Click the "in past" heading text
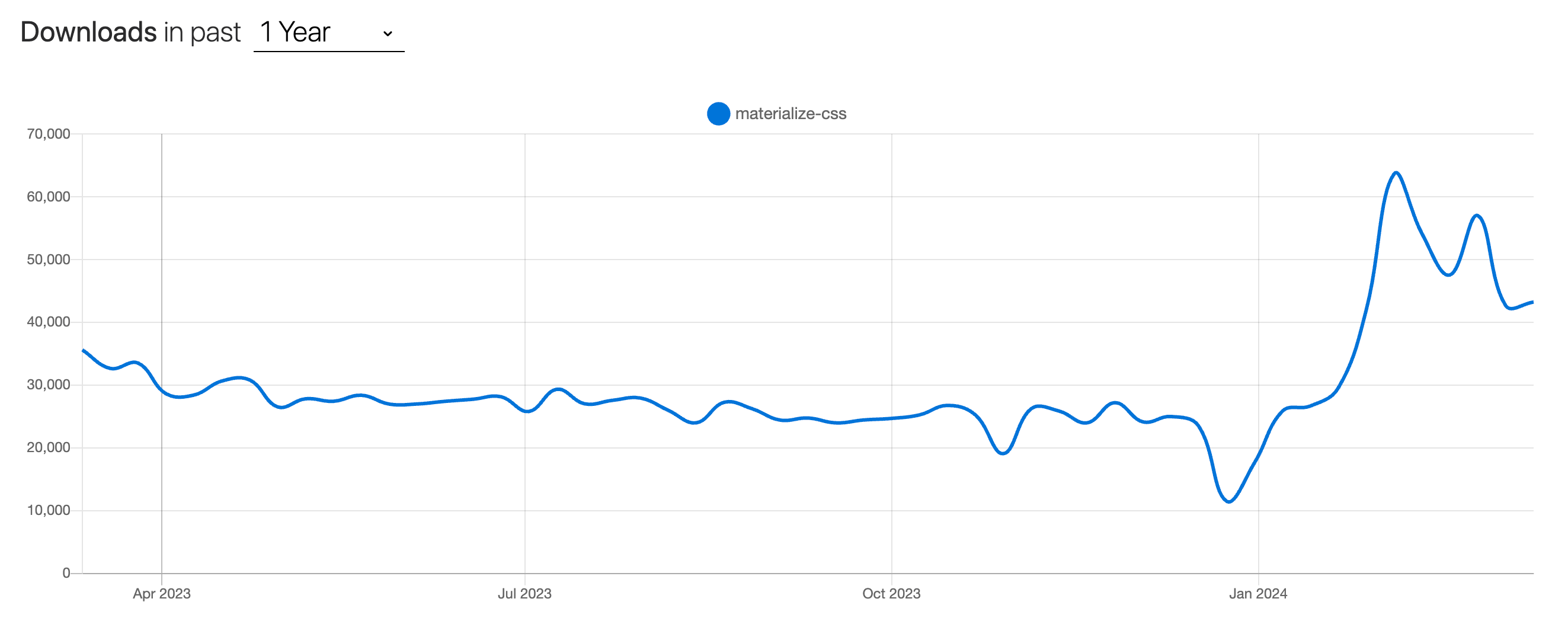 (x=202, y=32)
